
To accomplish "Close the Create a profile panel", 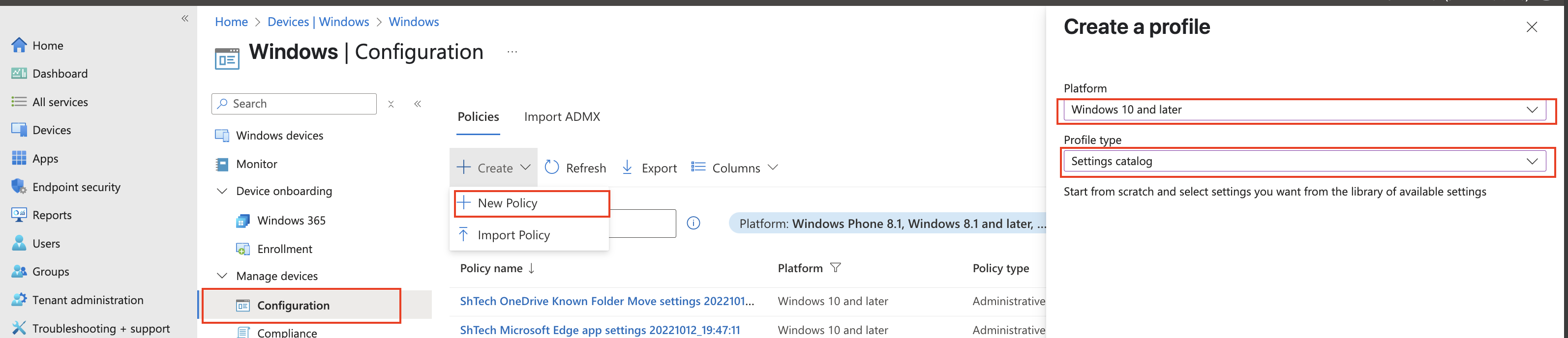I will 1532,28.
